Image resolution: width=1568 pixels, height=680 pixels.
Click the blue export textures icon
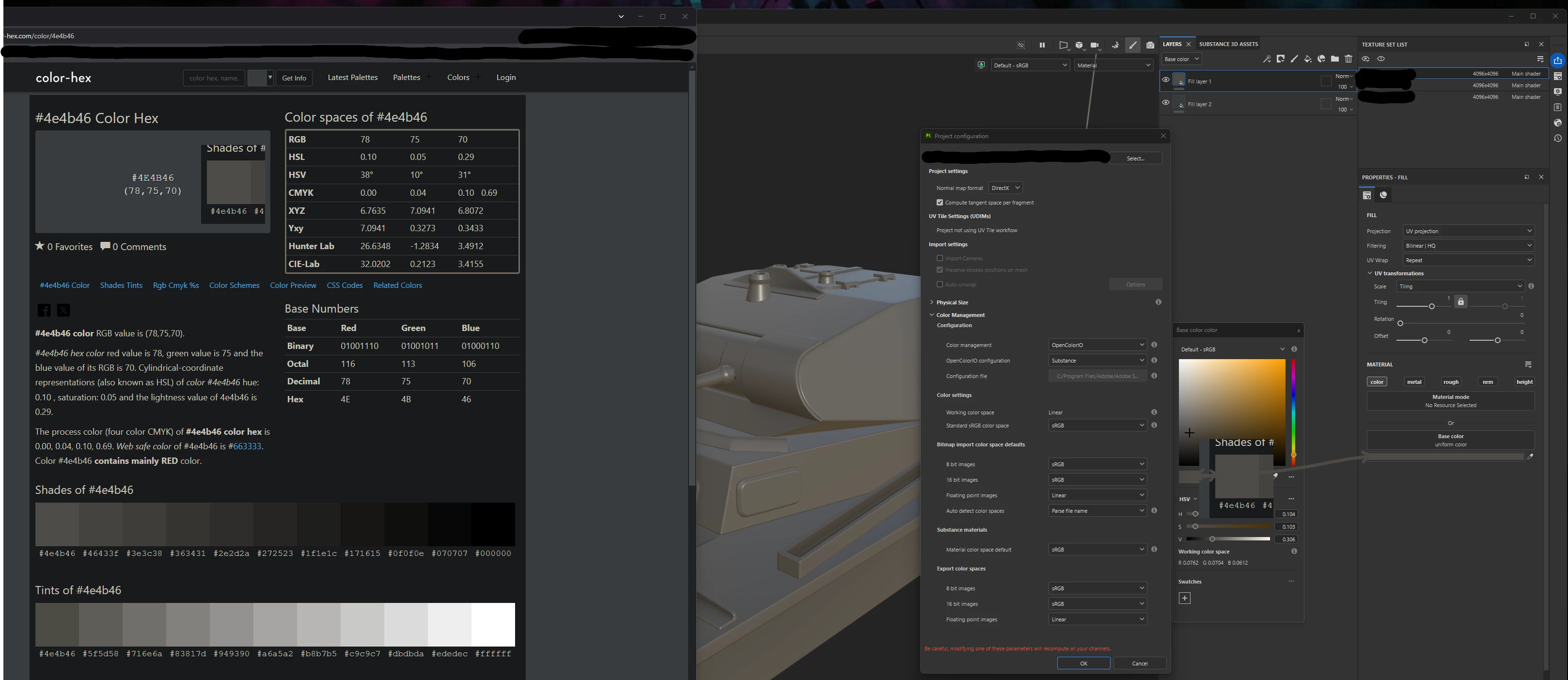click(1558, 60)
